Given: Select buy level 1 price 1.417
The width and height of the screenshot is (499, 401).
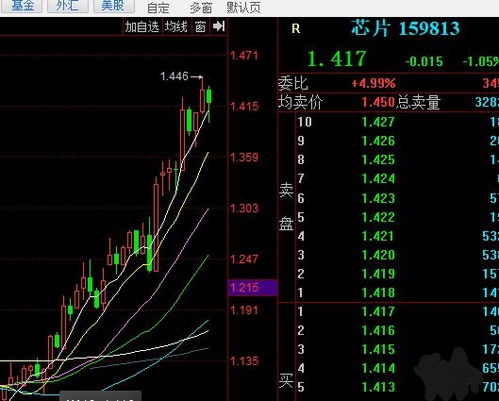Looking at the screenshot, I should pyautogui.click(x=378, y=312).
